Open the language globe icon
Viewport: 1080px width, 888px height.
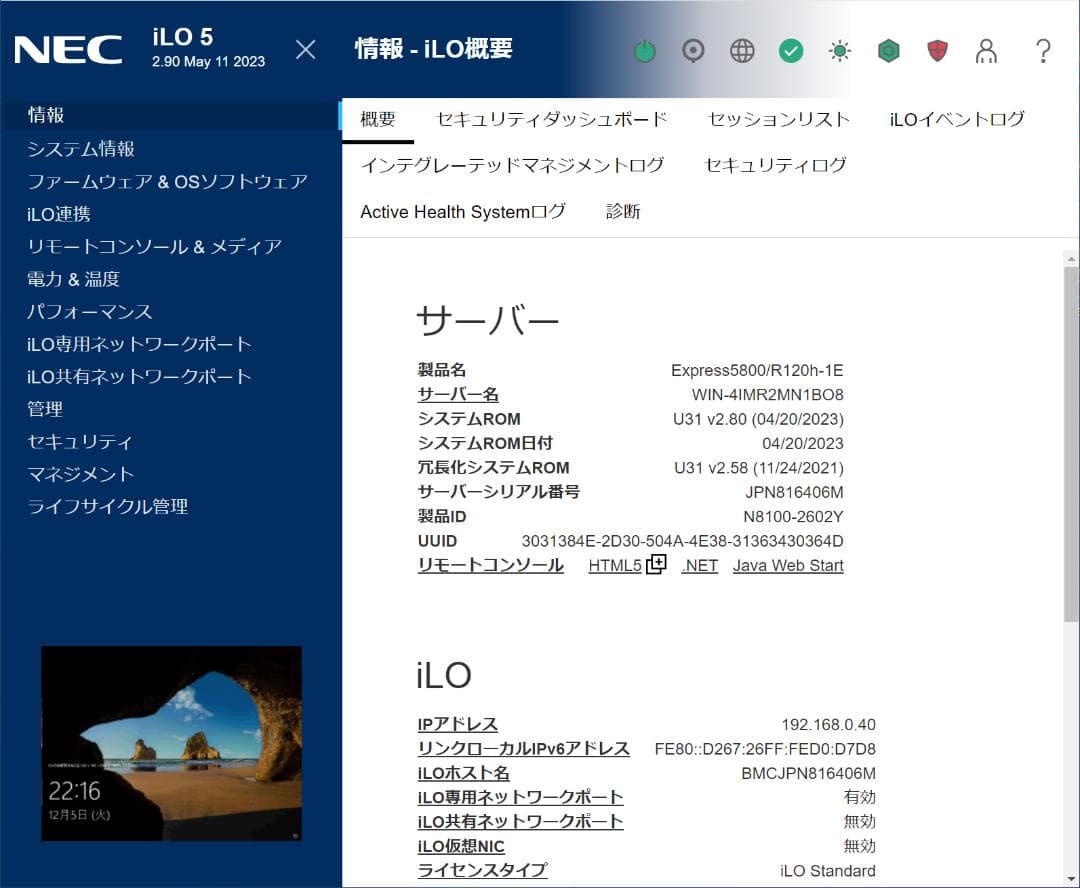[x=741, y=50]
